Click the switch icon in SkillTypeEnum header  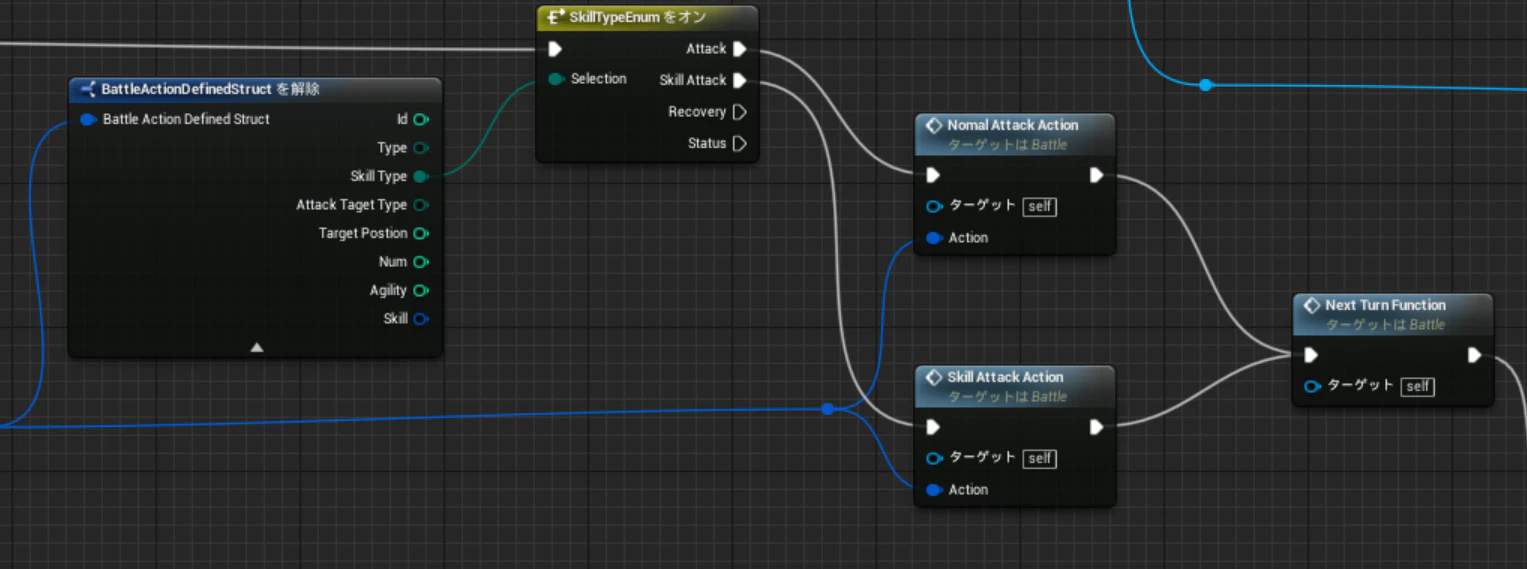555,18
